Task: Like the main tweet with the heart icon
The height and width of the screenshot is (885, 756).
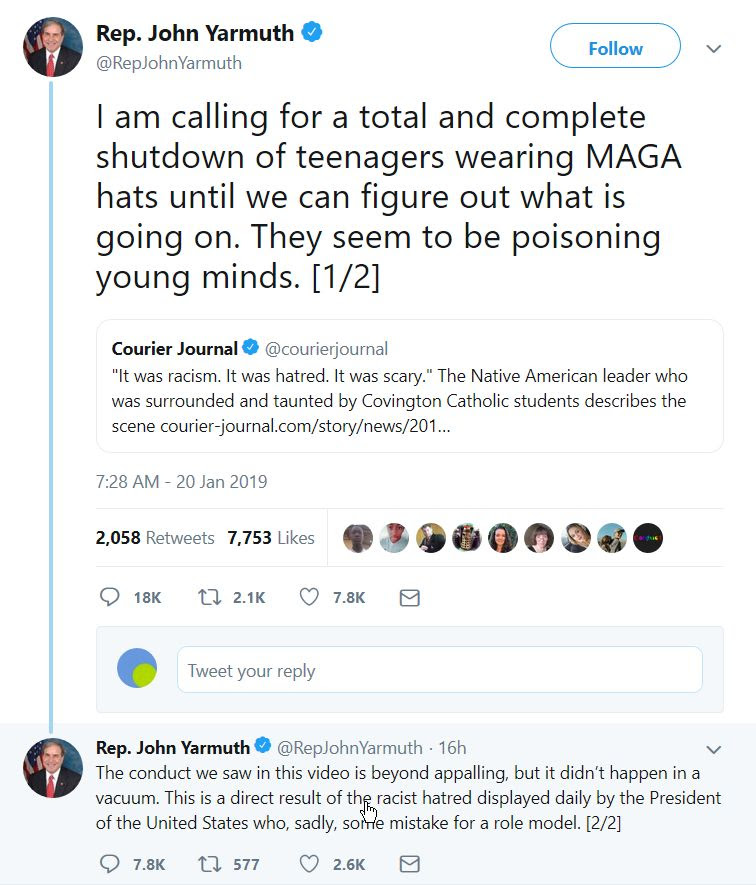Action: pyautogui.click(x=310, y=597)
